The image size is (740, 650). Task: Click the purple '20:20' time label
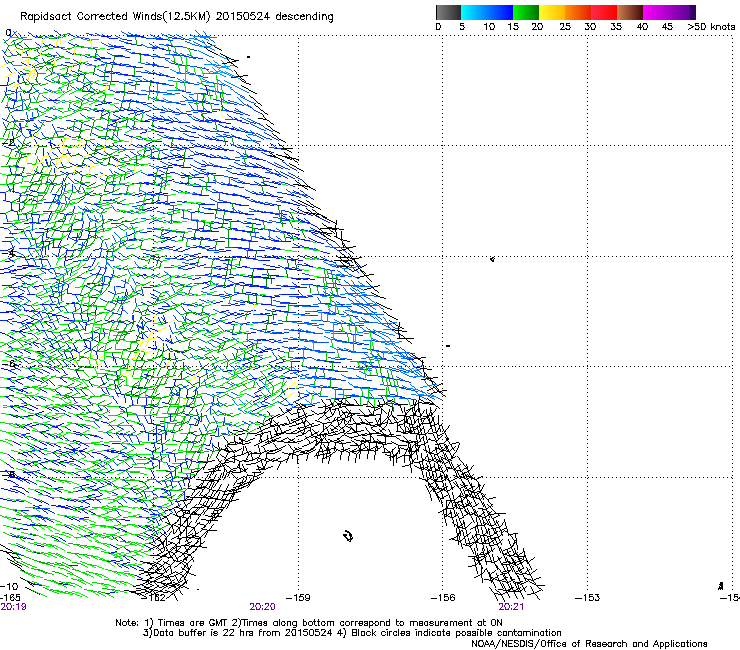coord(262,607)
